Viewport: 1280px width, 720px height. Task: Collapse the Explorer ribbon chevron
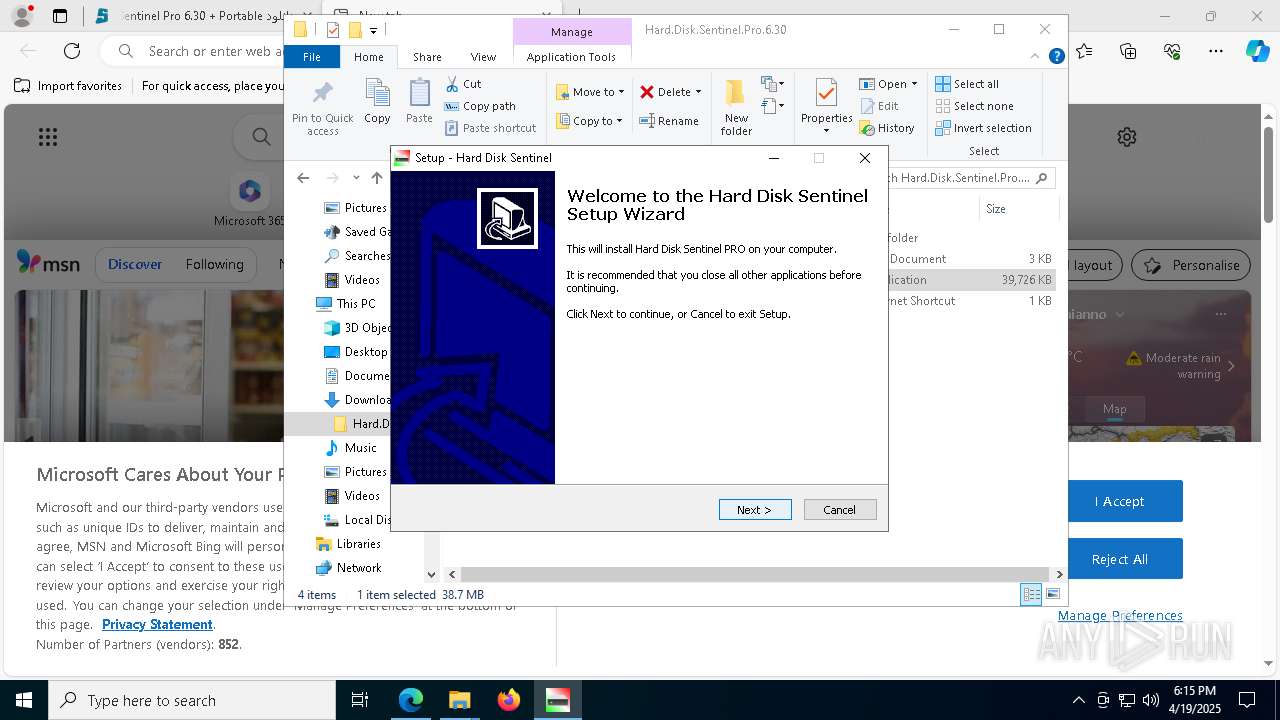pos(1037,57)
